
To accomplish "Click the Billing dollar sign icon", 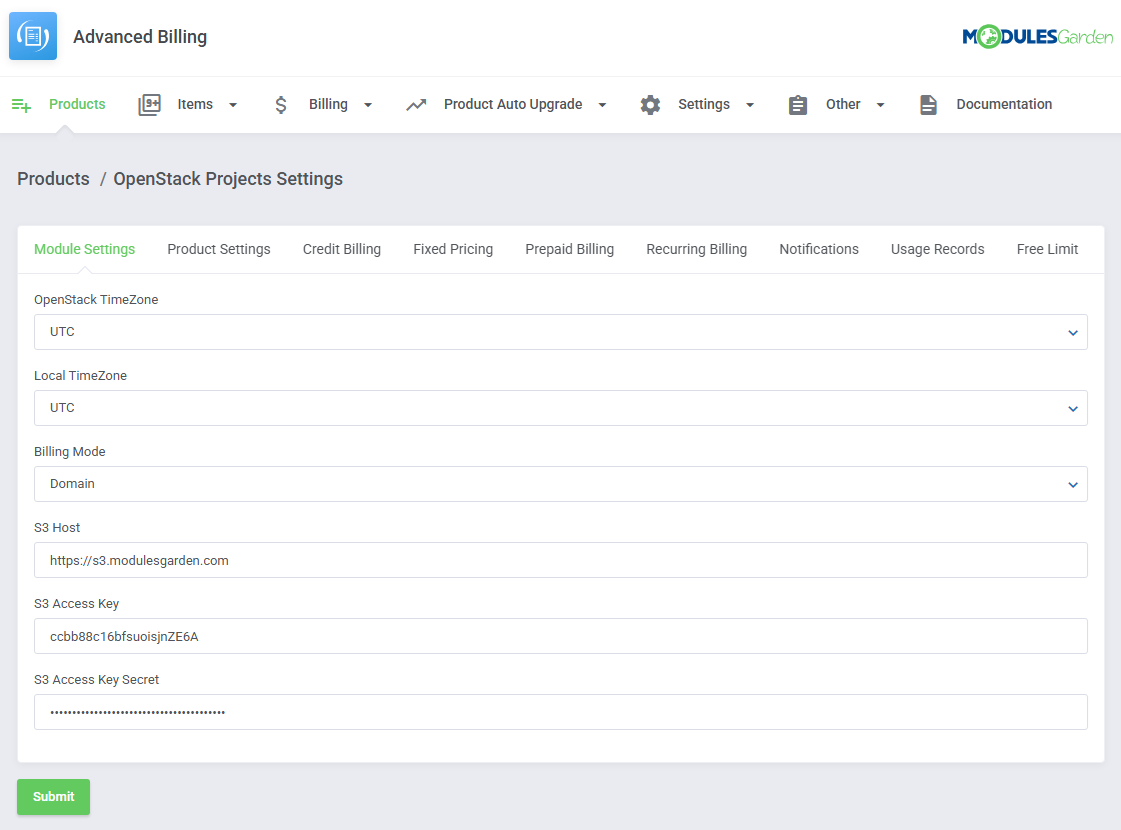I will (x=281, y=105).
